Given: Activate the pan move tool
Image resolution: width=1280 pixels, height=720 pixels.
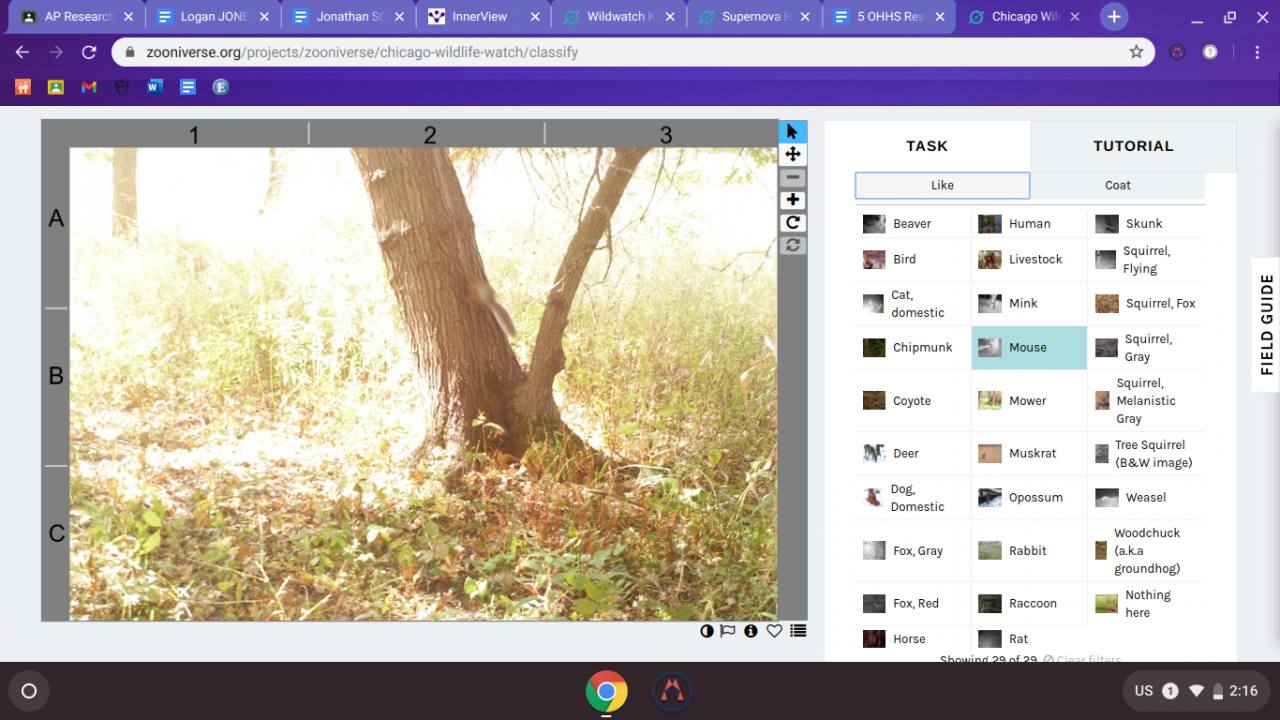Looking at the screenshot, I should coord(793,154).
